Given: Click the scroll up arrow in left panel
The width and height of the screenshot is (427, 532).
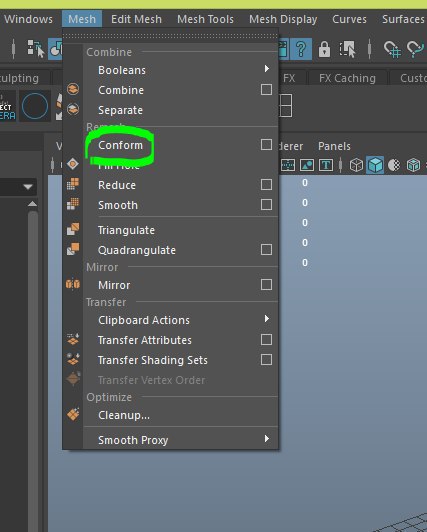Looking at the screenshot, I should coord(33,204).
